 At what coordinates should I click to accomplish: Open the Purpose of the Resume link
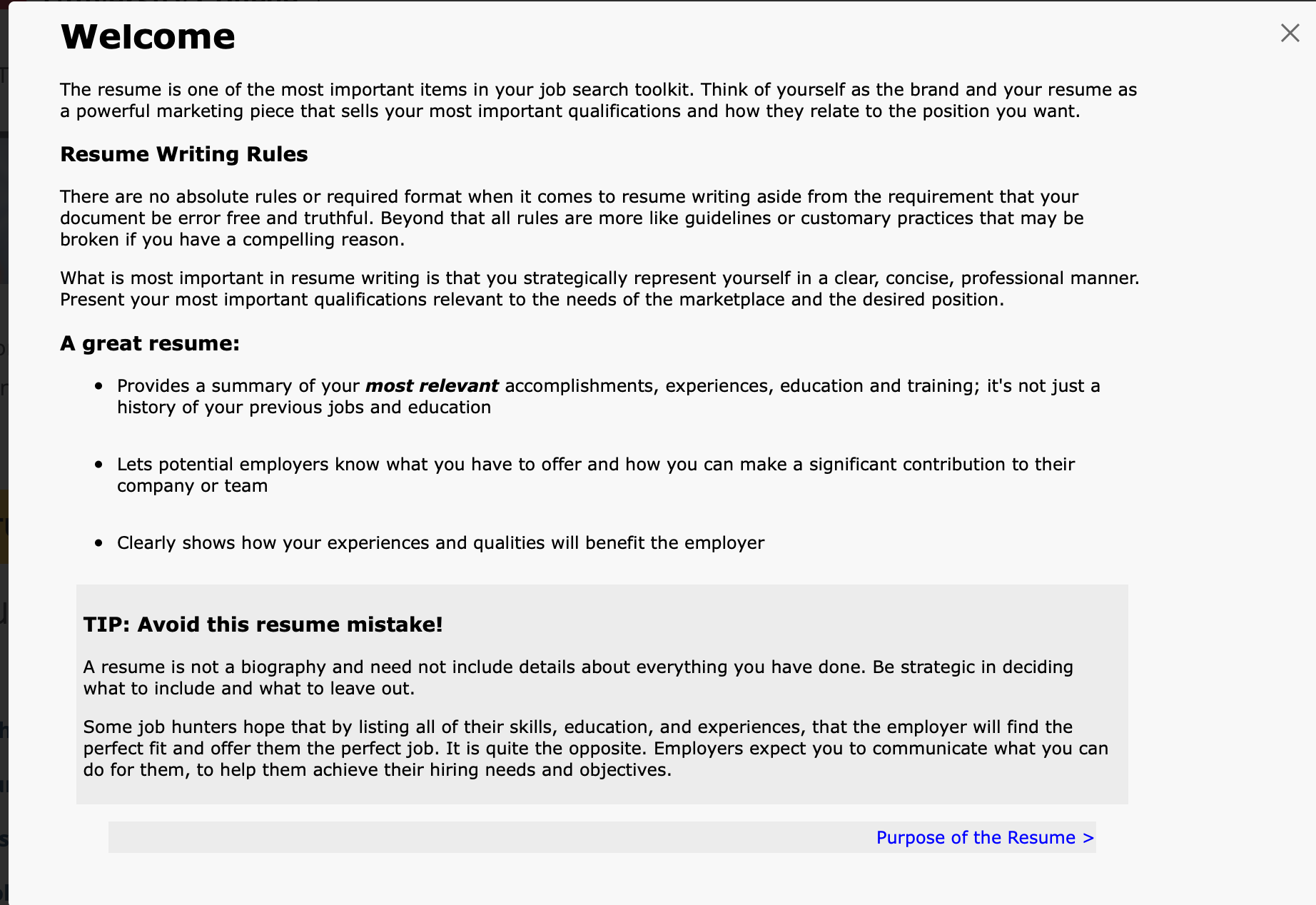(985, 837)
